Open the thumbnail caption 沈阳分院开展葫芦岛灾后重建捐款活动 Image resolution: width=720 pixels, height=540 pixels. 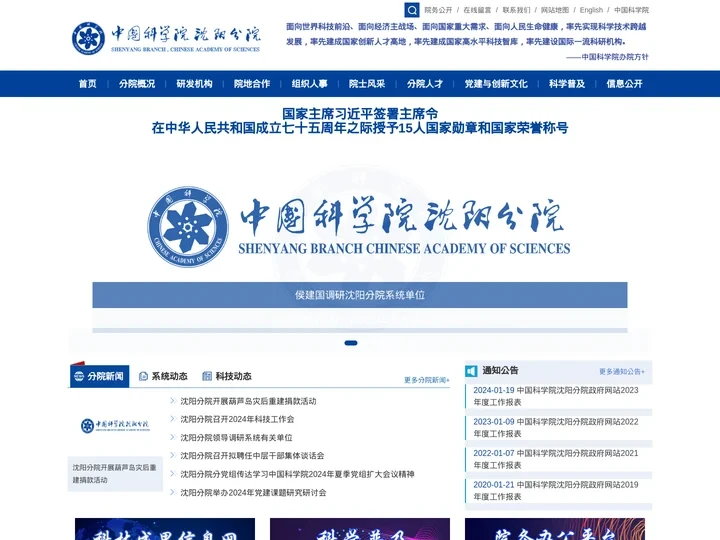click(x=115, y=474)
